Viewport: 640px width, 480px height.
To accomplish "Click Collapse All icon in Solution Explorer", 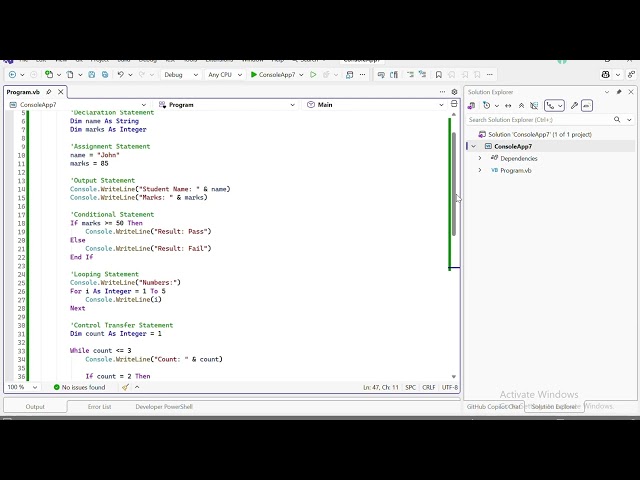I will [521, 106].
